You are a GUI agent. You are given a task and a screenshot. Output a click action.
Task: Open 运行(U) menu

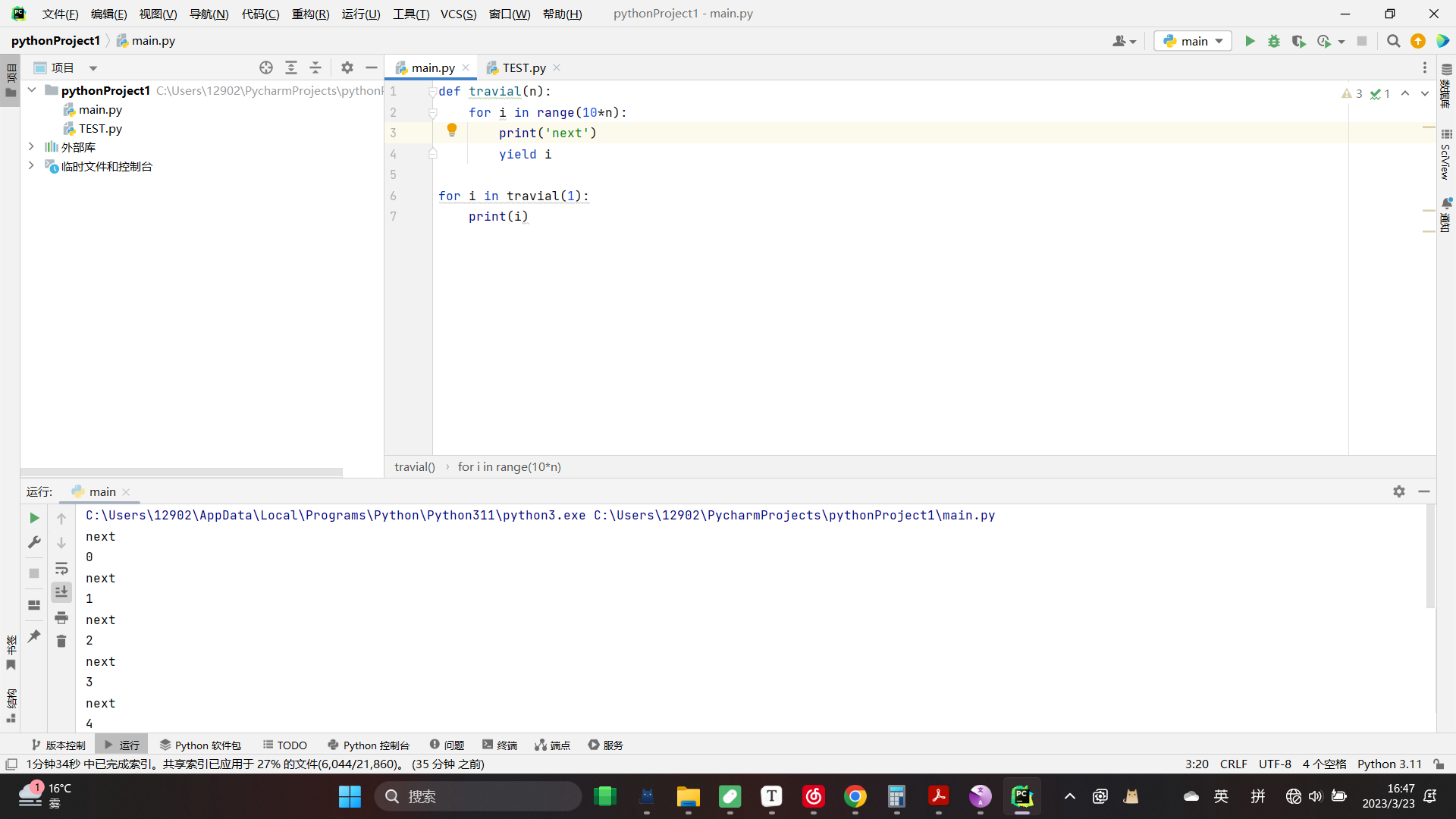tap(361, 14)
